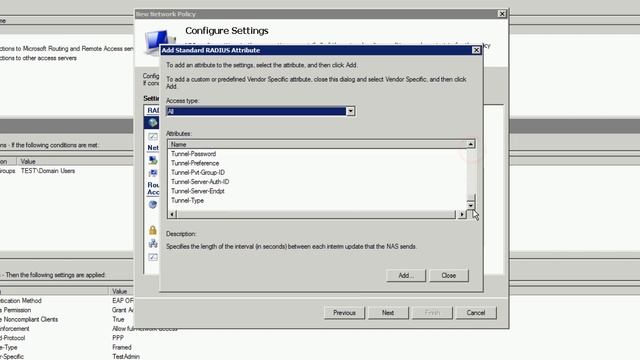
Task: Close the Add Standard RADIUS Attribute dialog
Action: point(476,50)
